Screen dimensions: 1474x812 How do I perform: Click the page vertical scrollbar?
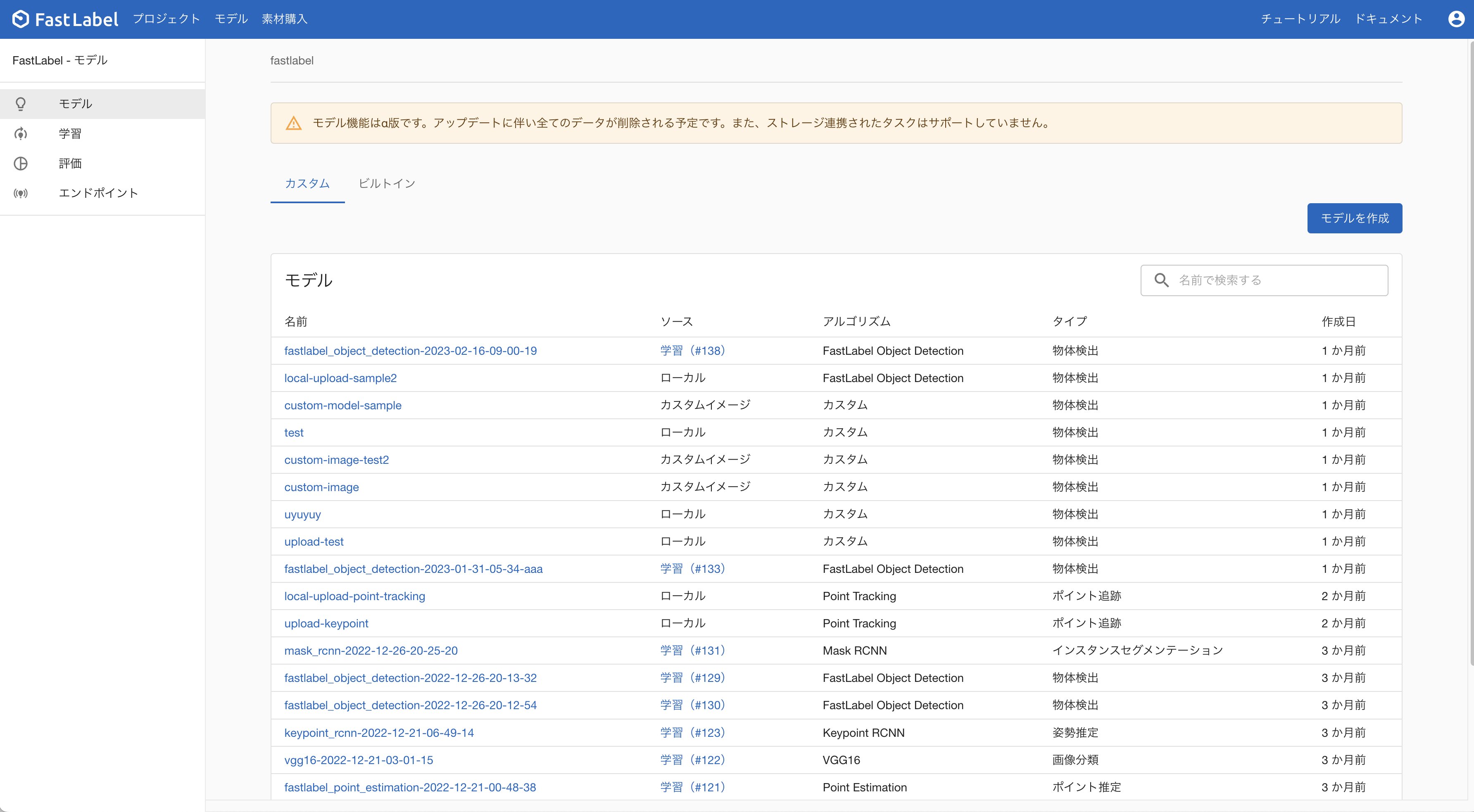point(1471,354)
